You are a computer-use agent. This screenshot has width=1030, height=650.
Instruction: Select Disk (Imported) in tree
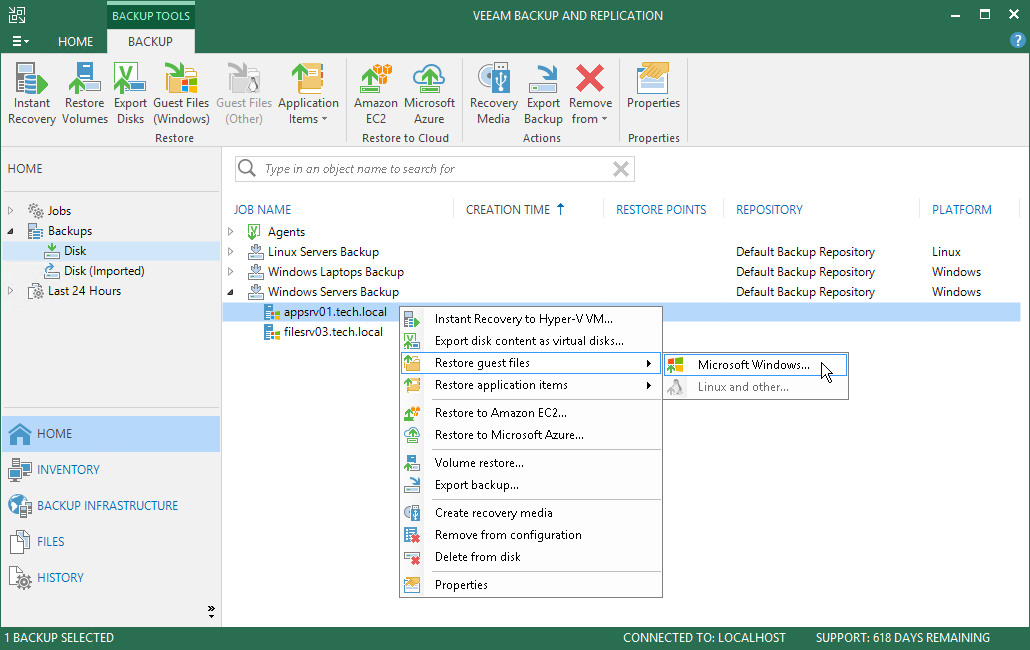tap(104, 271)
